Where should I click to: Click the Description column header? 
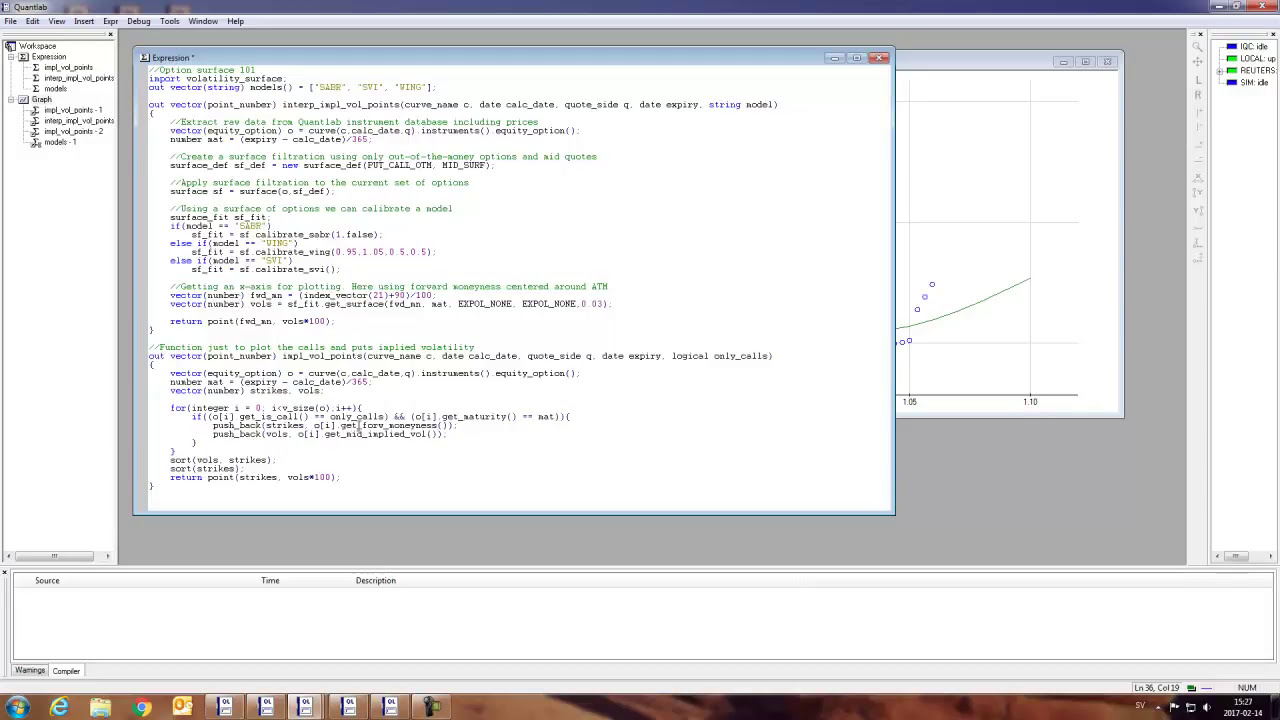(x=376, y=580)
